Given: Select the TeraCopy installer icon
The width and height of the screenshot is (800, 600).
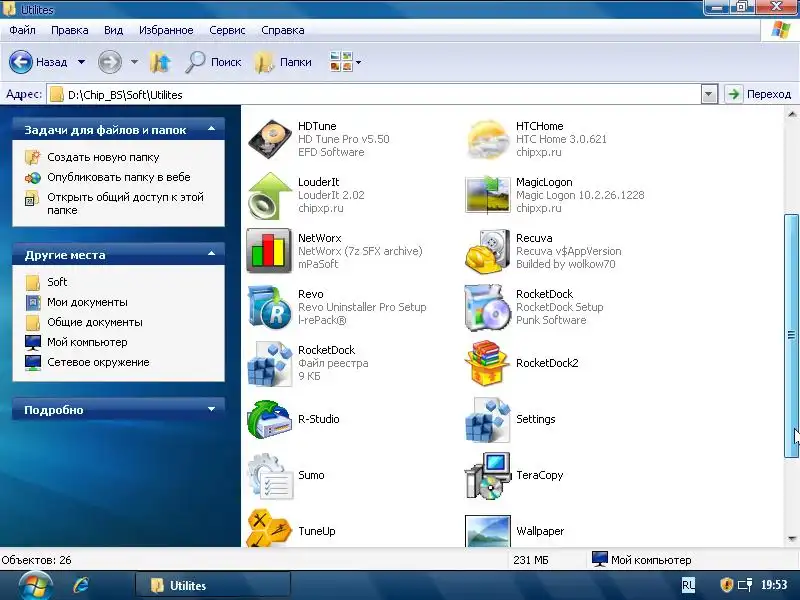Looking at the screenshot, I should (x=487, y=476).
